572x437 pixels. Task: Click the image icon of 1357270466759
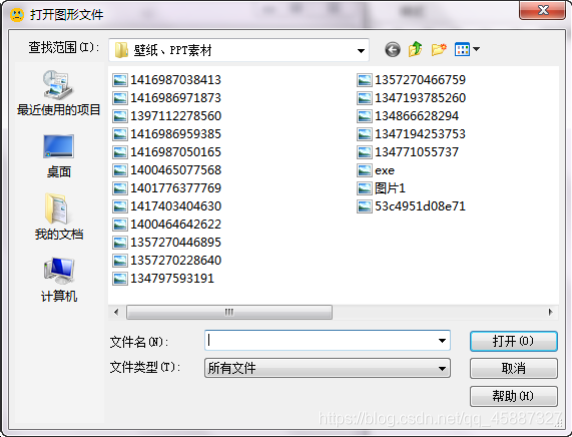[x=364, y=80]
